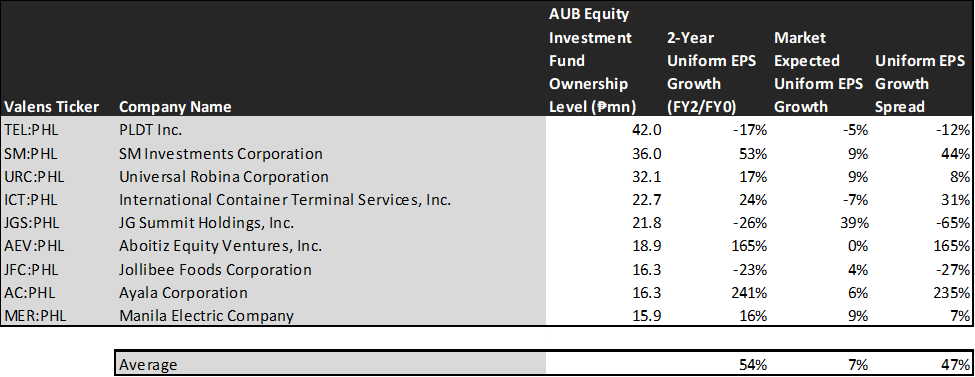This screenshot has height=377, width=975.
Task: Select AUB Equity Investment Fund Ownership header
Action: click(592, 61)
